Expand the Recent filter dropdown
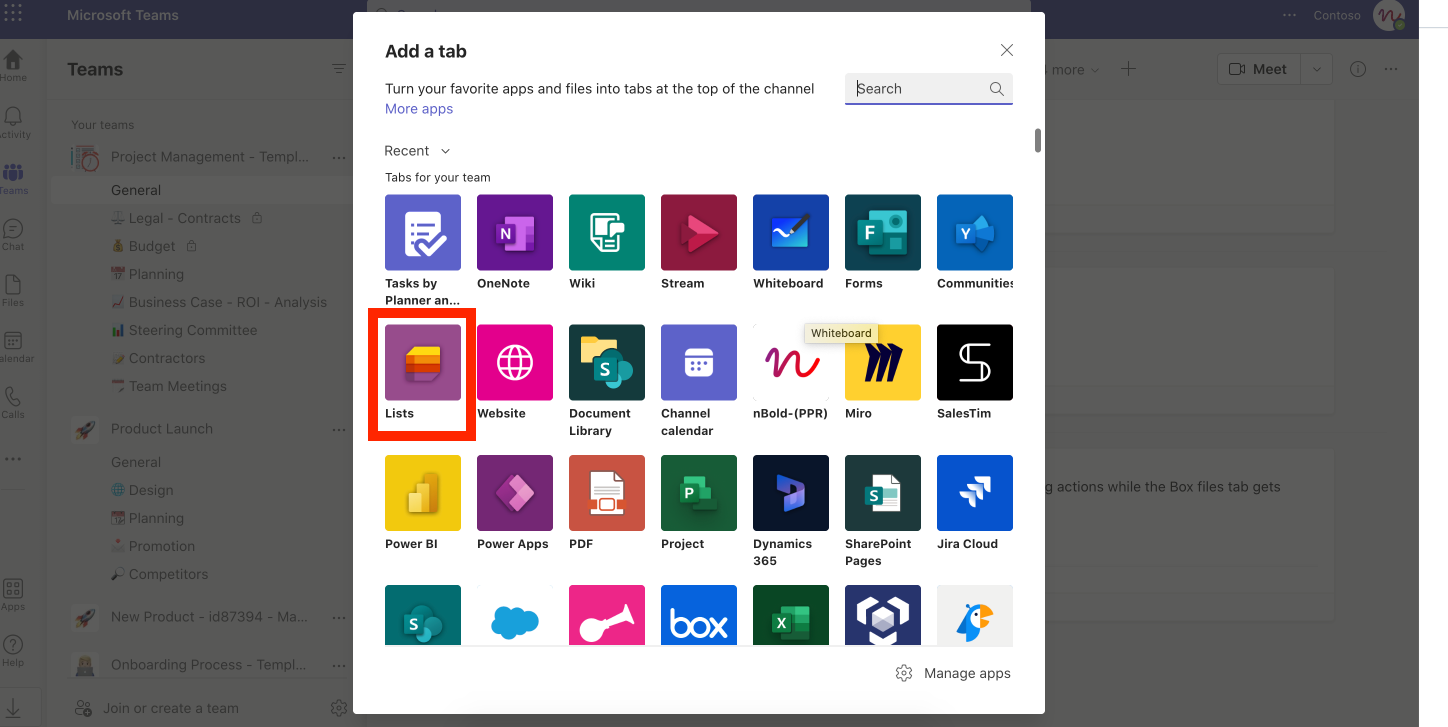 tap(417, 151)
